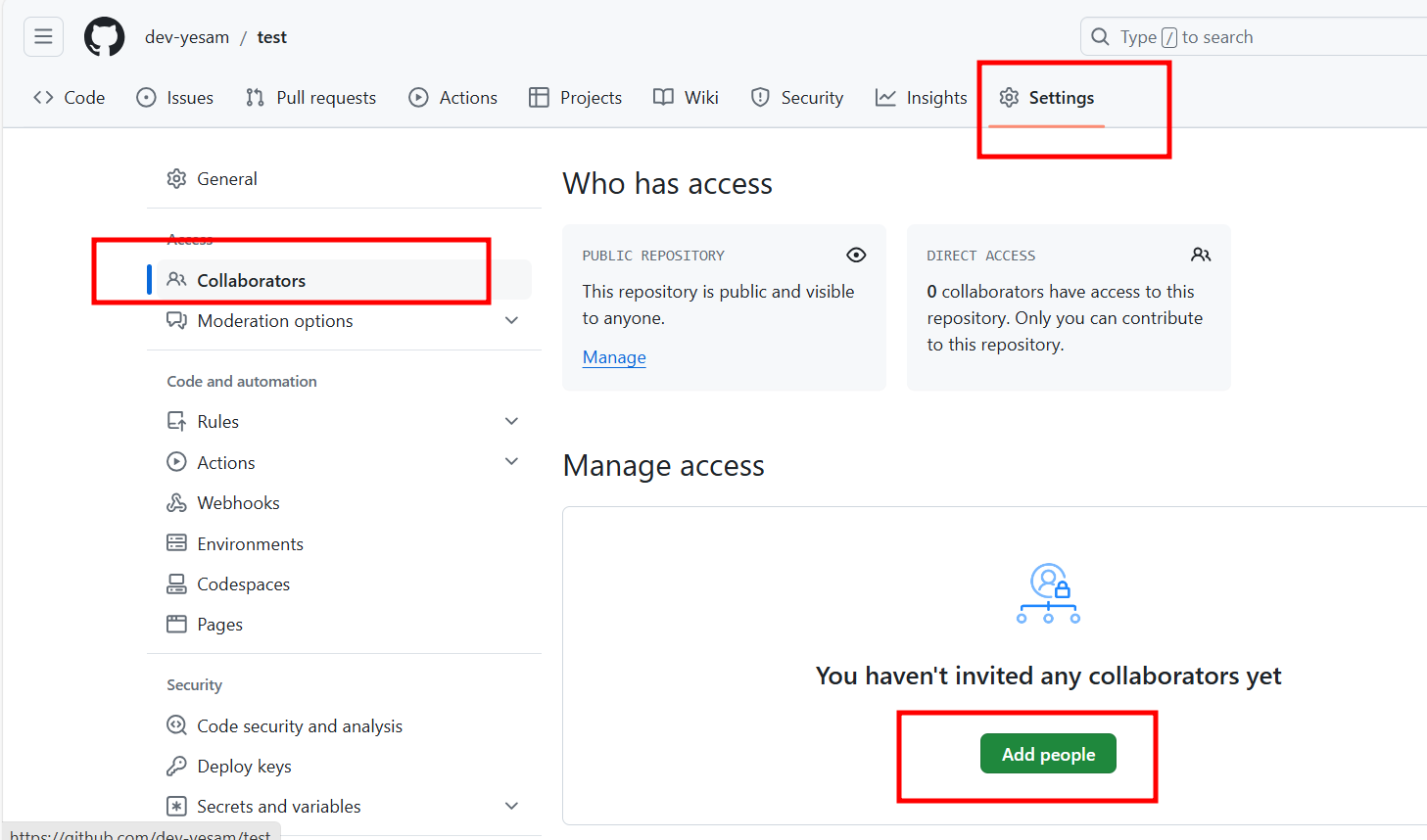Follow the Manage link
Image resolution: width=1427 pixels, height=840 pixels.
(614, 357)
